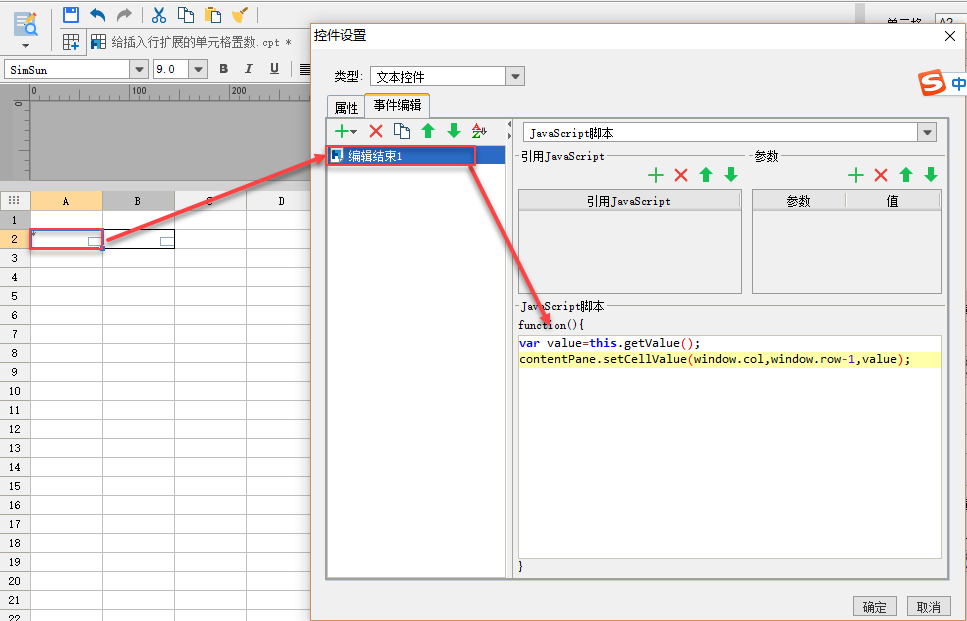Move referenced JavaScript entry up
The width and height of the screenshot is (967, 621).
pos(706,175)
